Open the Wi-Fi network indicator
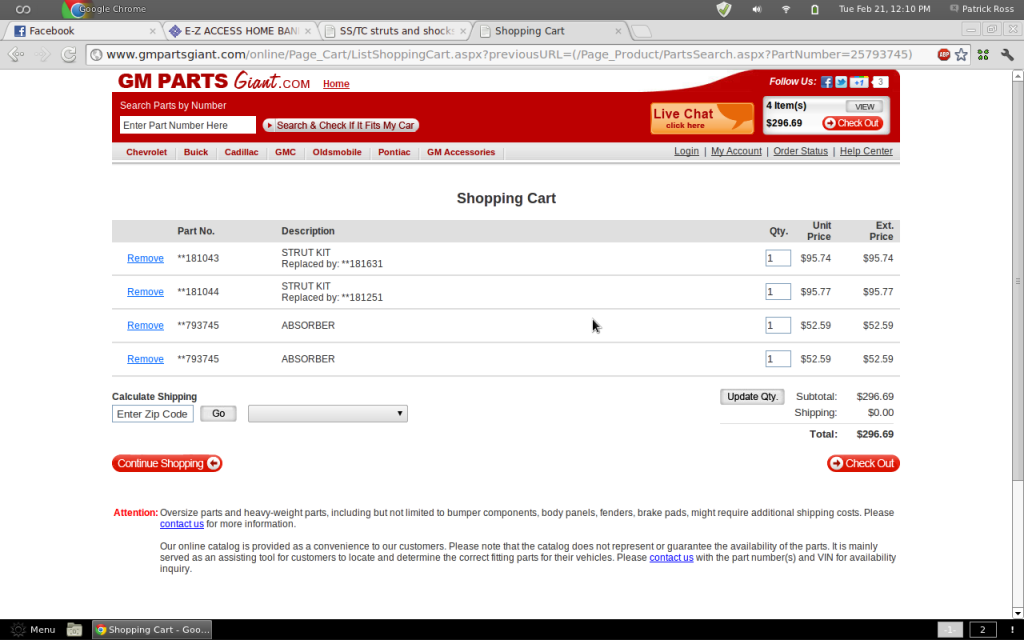Image resolution: width=1024 pixels, height=640 pixels. click(x=786, y=9)
